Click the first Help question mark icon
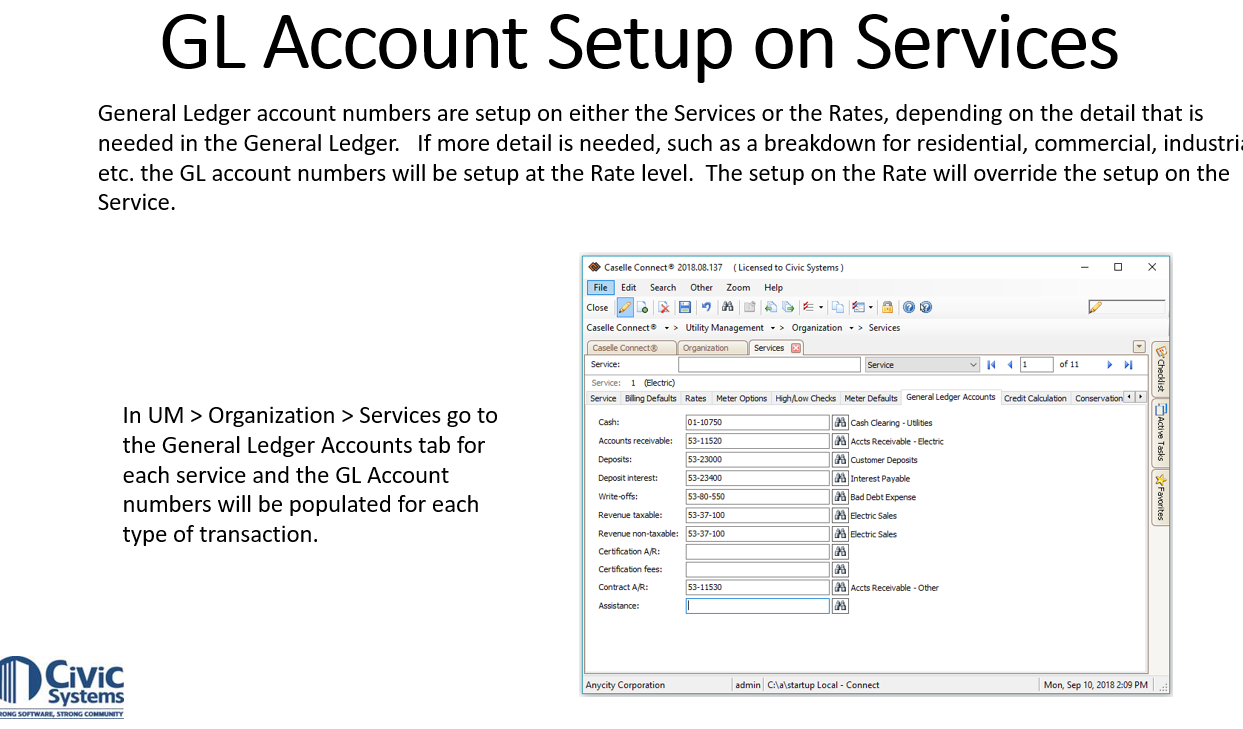1243x729 pixels. pos(909,307)
